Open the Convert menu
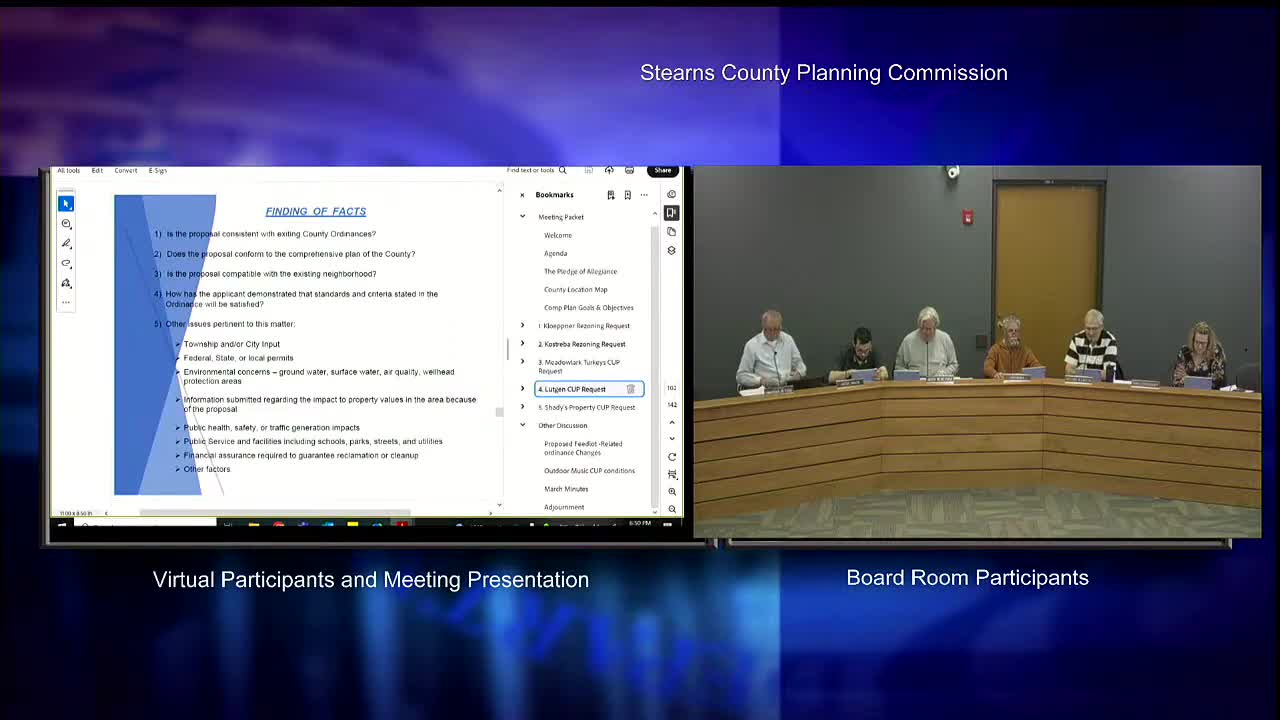Viewport: 1280px width, 720px height. 125,171
